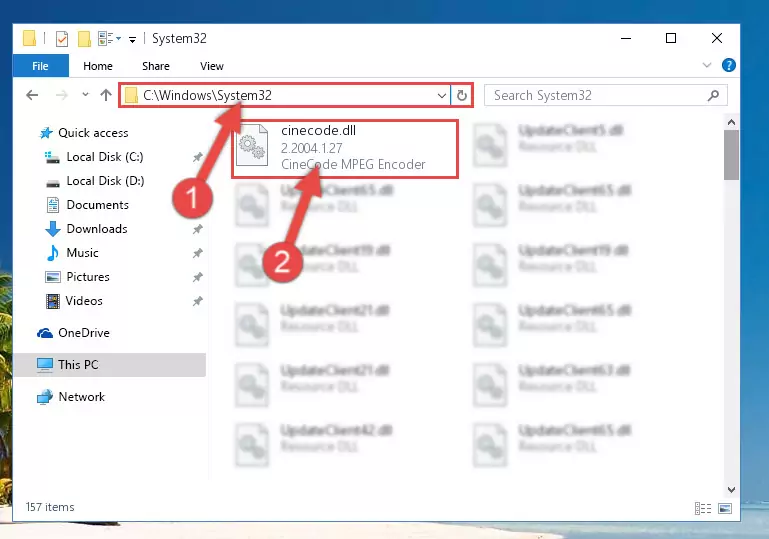This screenshot has width=769, height=539.
Task: Switch to Large icons view in status bar
Action: coord(725,509)
